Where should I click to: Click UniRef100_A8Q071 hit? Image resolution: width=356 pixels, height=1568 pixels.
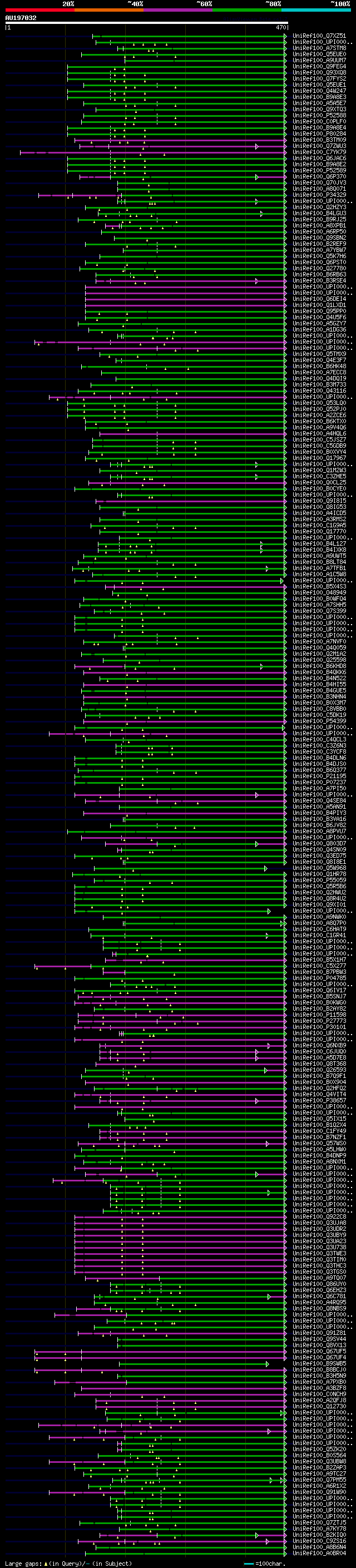click(x=319, y=189)
